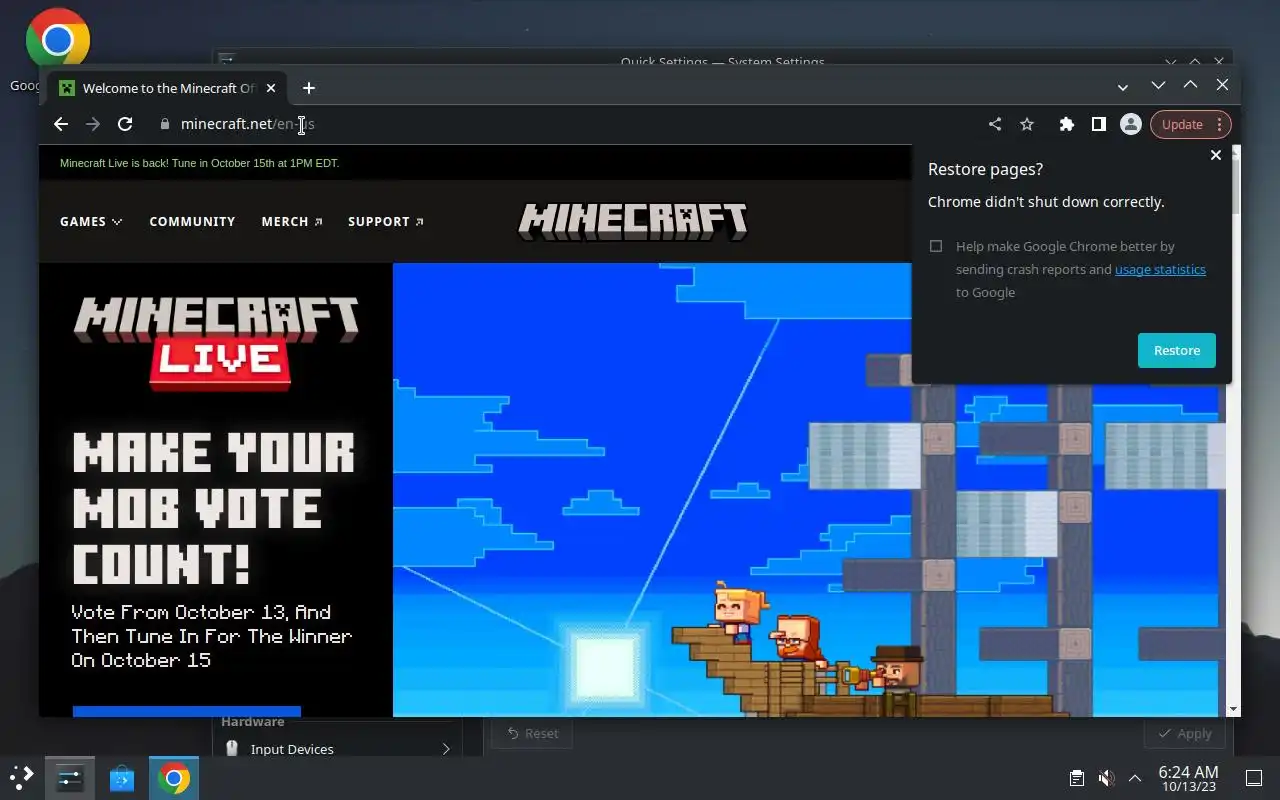Expand Input Devices in System Settings
The width and height of the screenshot is (1280, 800).
pyautogui.click(x=446, y=749)
